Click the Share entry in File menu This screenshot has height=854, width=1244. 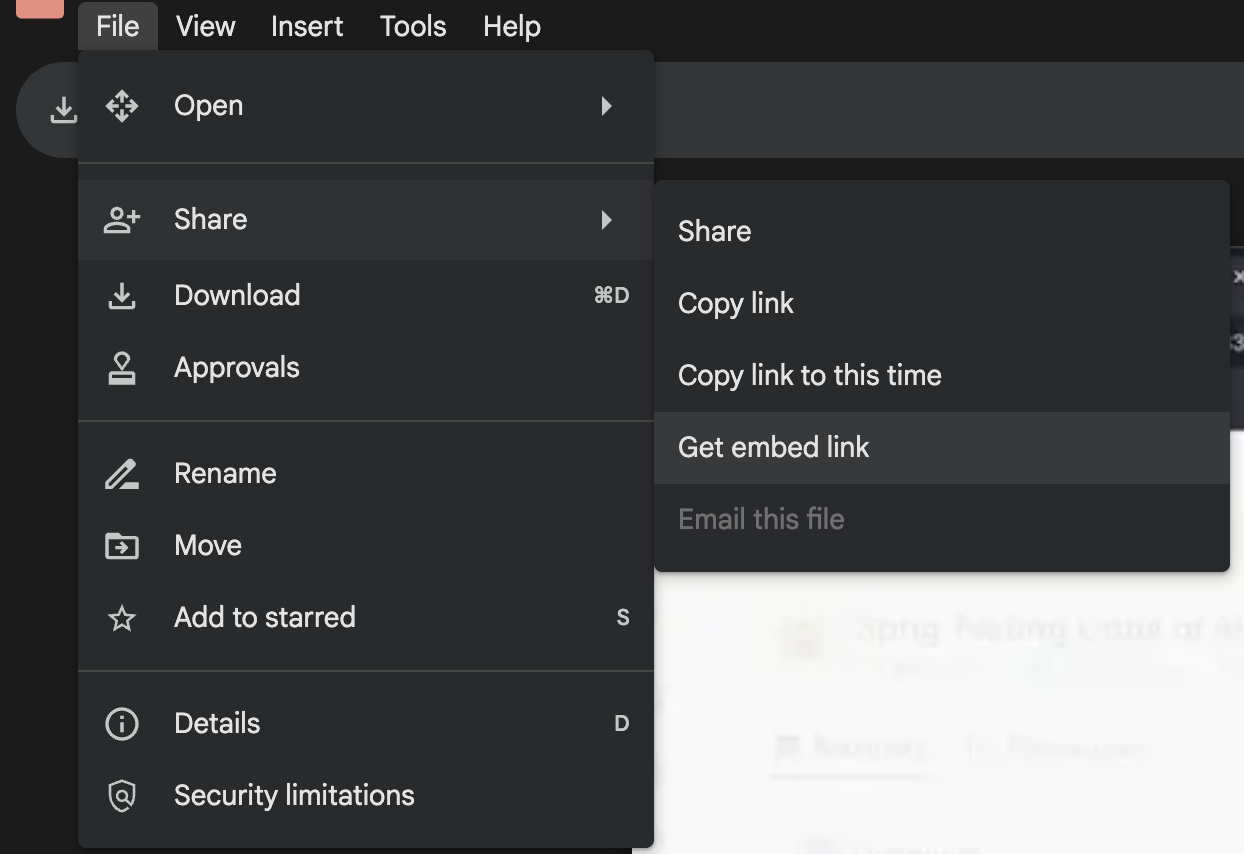[x=366, y=220]
